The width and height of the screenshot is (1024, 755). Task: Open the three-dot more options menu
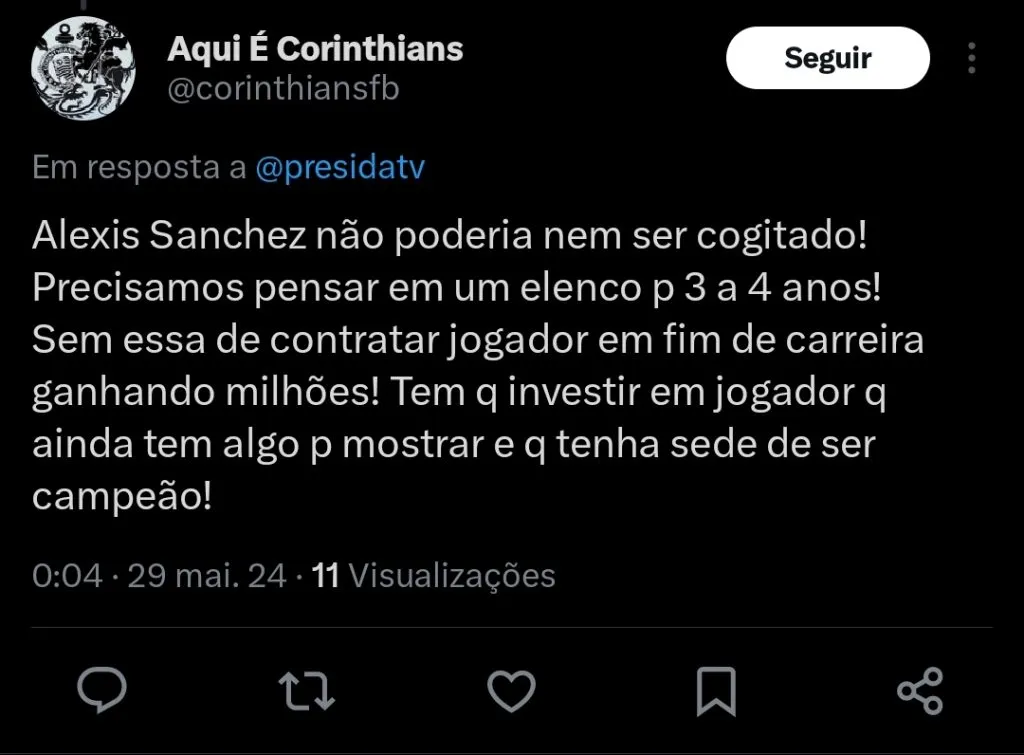click(x=971, y=58)
